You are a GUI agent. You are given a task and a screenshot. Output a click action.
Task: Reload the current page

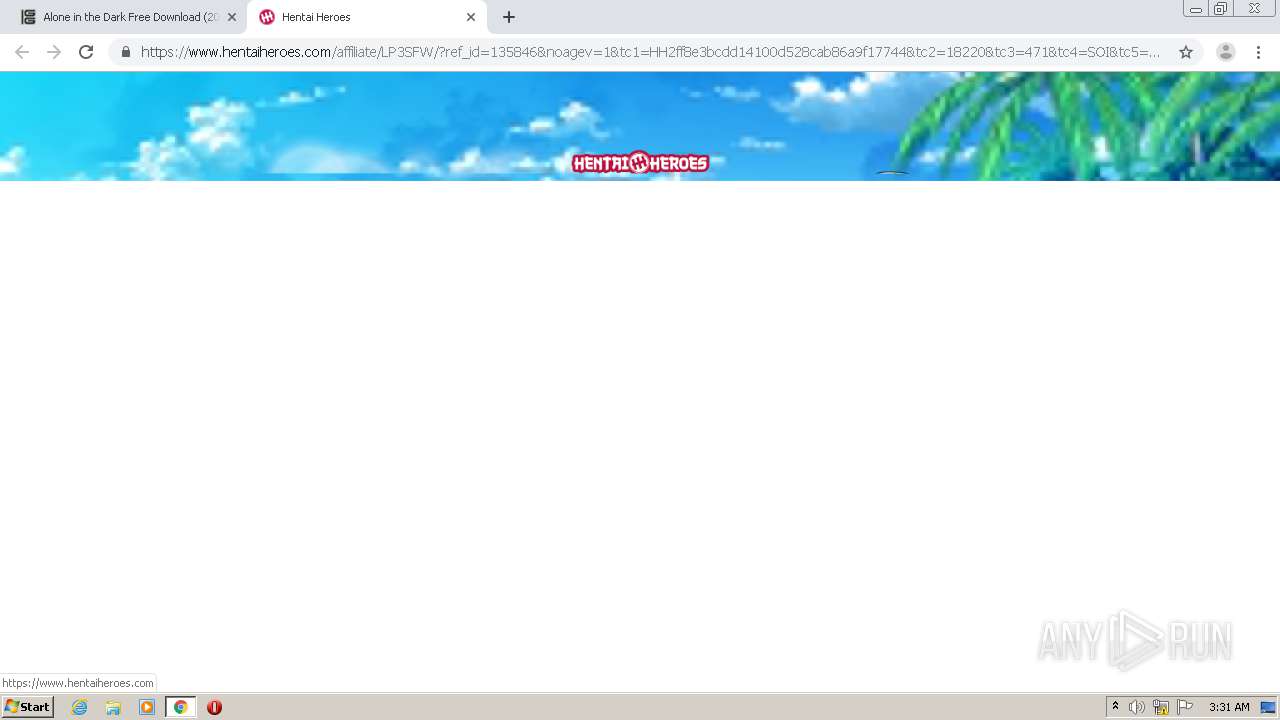click(x=86, y=52)
